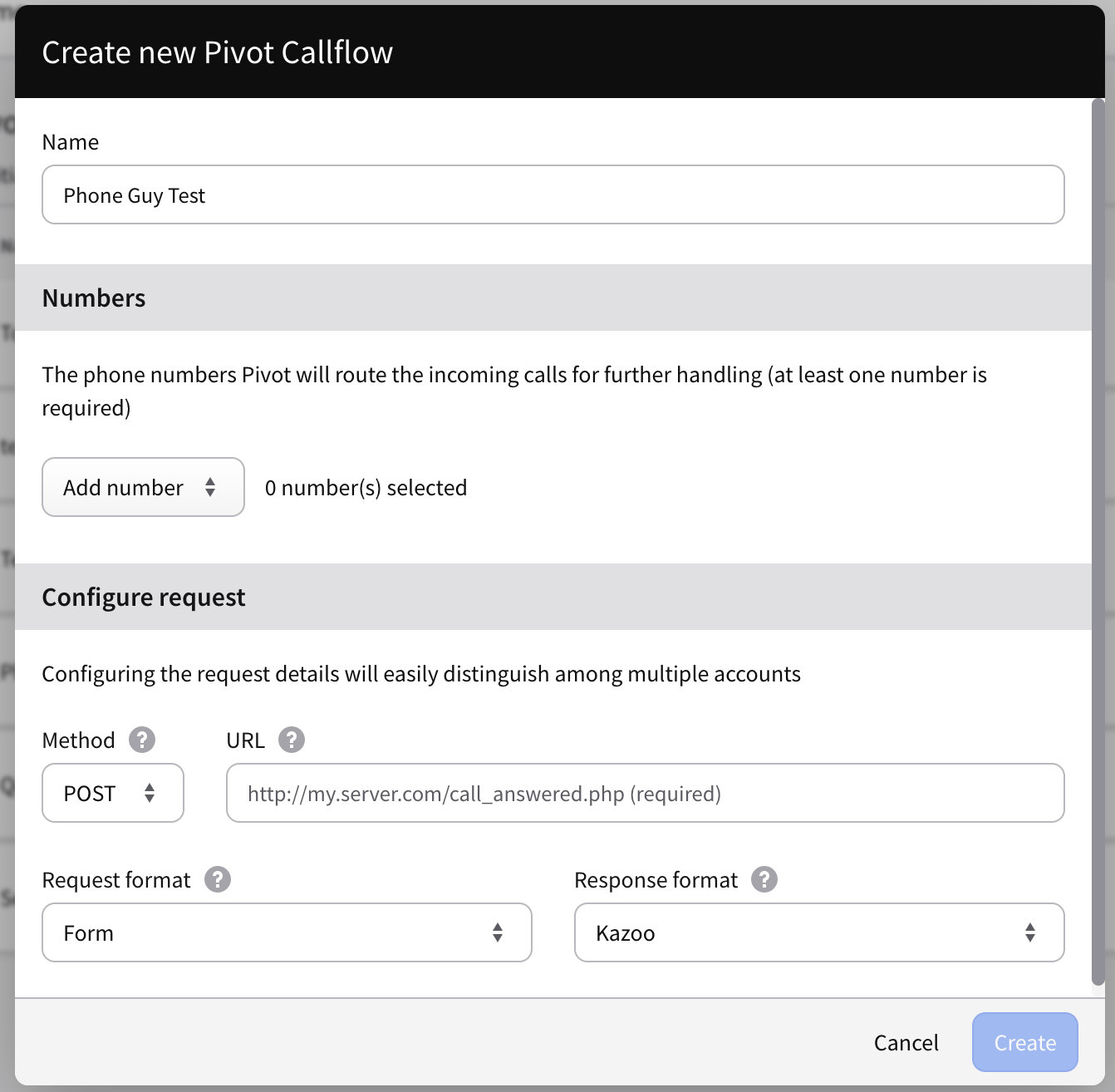Open the Form request format dropdown
The image size is (1115, 1092).
pos(287,932)
